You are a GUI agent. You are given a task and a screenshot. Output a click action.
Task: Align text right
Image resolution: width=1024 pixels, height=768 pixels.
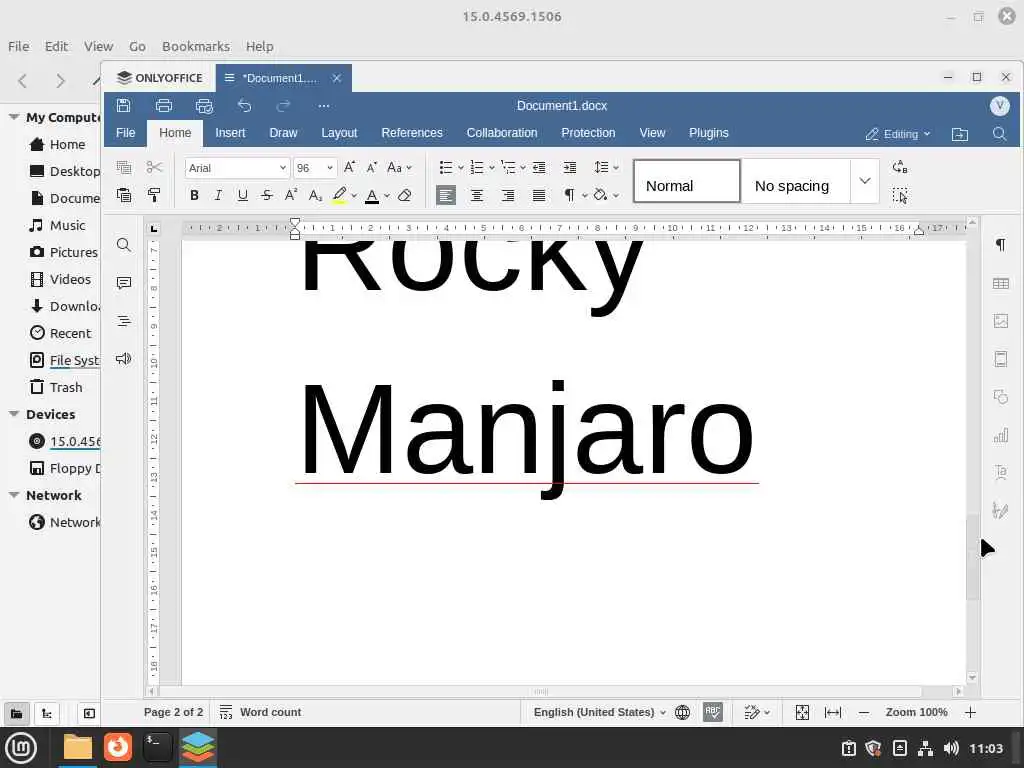click(x=507, y=195)
